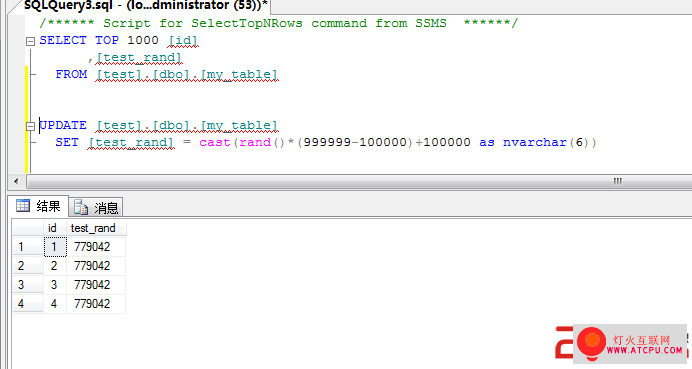Click the green script comment line
Image resolution: width=692 pixels, height=369 pixels.
[278, 23]
